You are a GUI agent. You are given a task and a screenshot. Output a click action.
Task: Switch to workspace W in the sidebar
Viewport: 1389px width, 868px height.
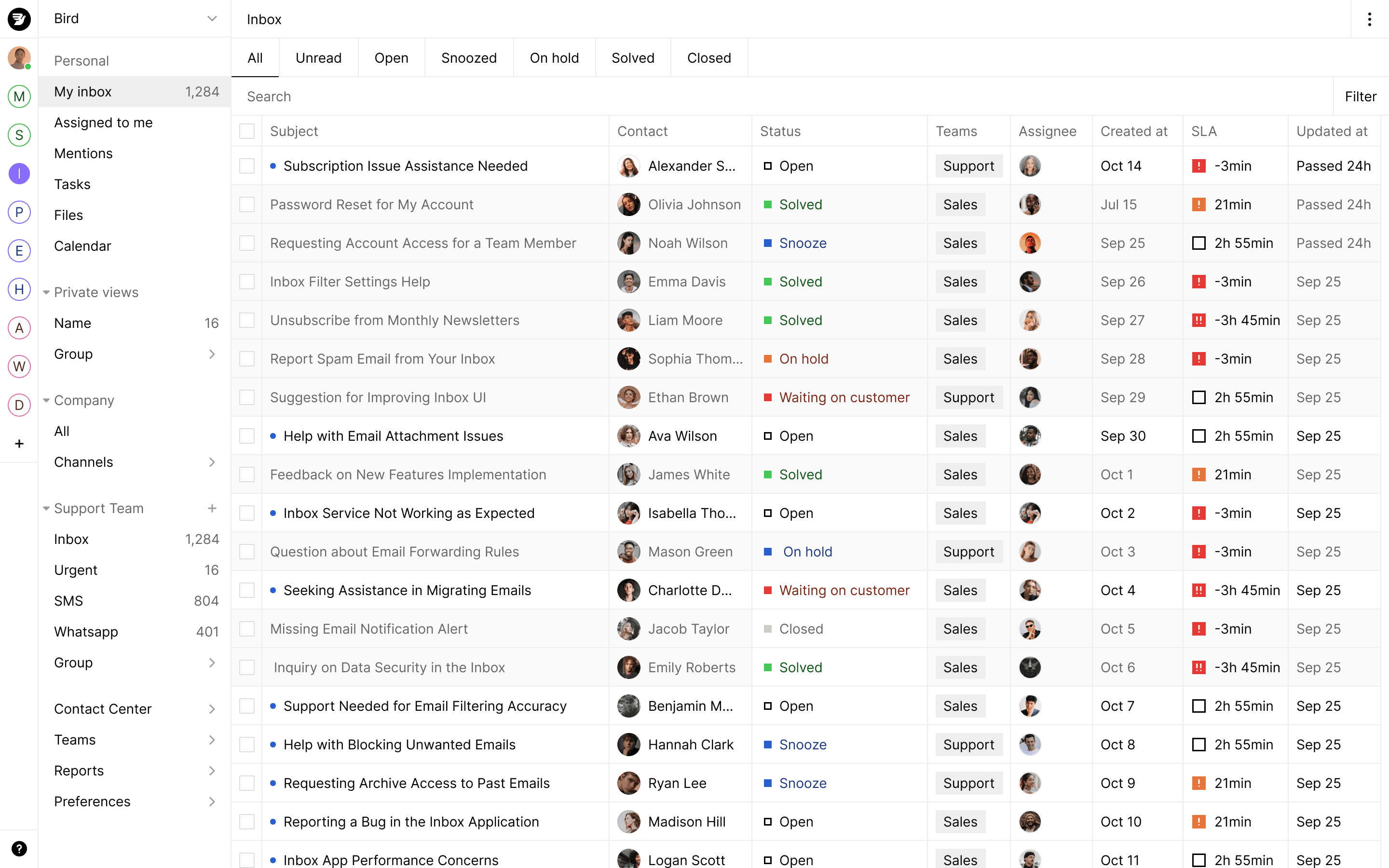pos(19,366)
